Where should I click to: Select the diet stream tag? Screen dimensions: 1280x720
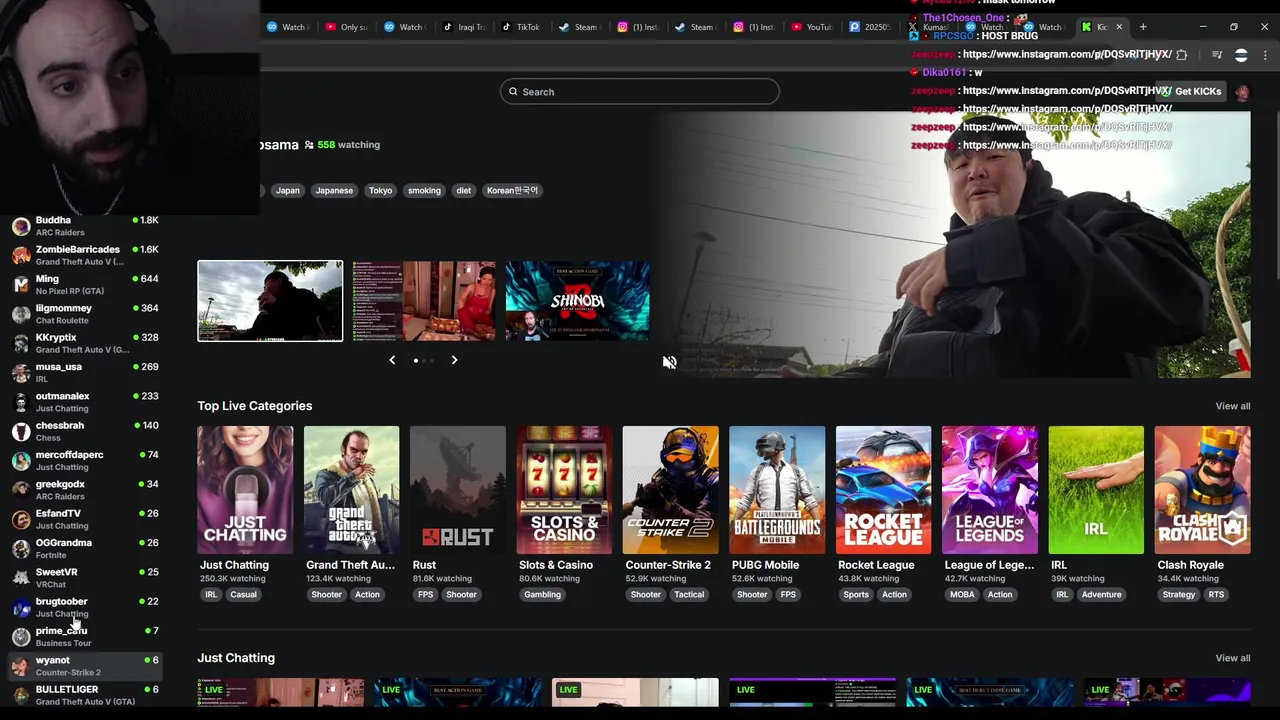463,190
